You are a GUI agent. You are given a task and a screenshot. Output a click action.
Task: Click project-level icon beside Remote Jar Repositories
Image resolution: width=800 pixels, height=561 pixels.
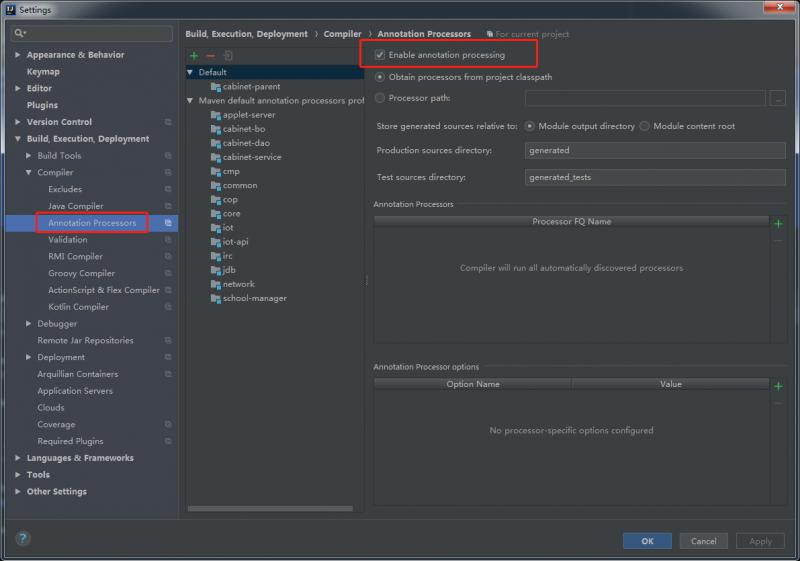168,340
